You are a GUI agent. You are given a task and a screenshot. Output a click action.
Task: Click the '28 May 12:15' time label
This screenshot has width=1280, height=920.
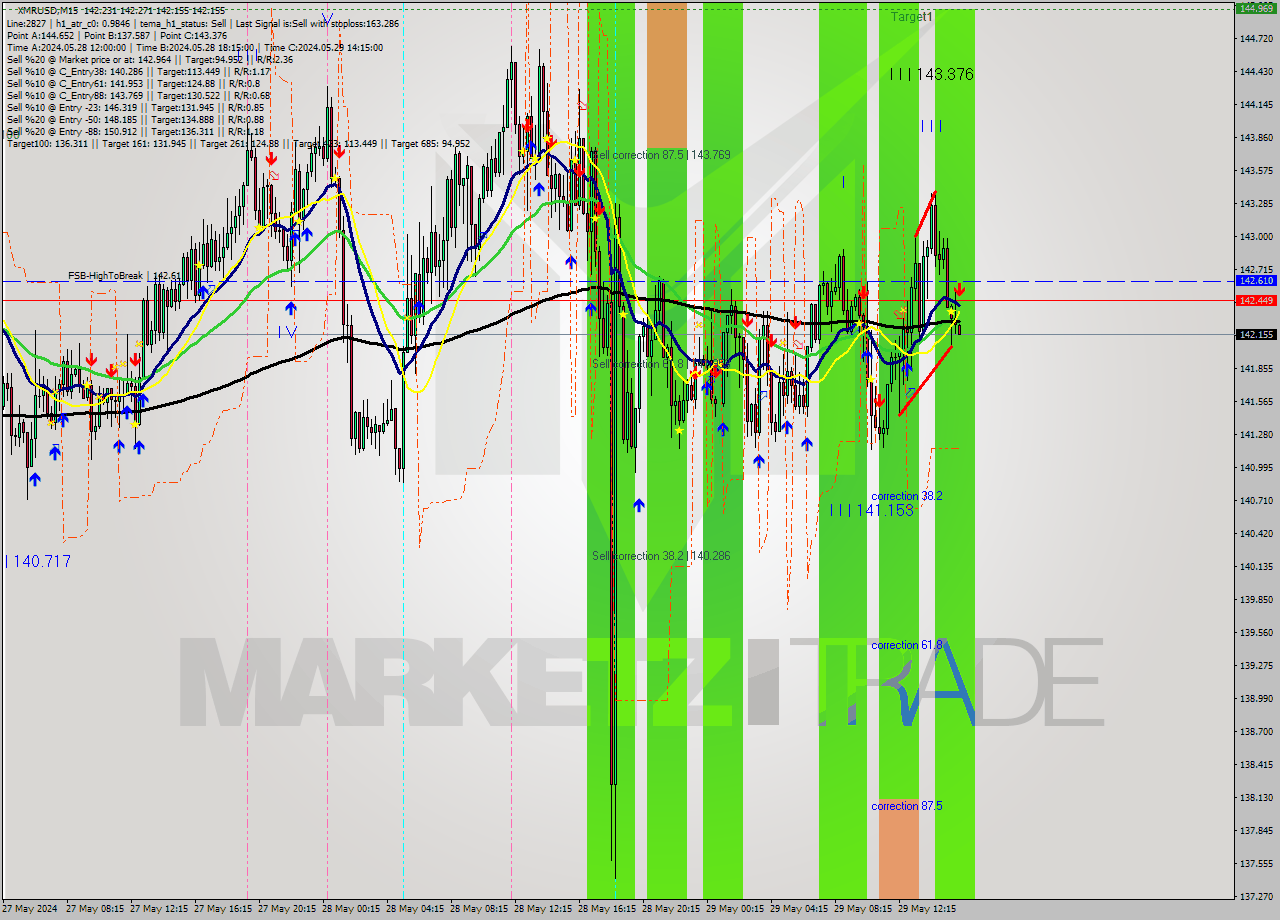(544, 909)
